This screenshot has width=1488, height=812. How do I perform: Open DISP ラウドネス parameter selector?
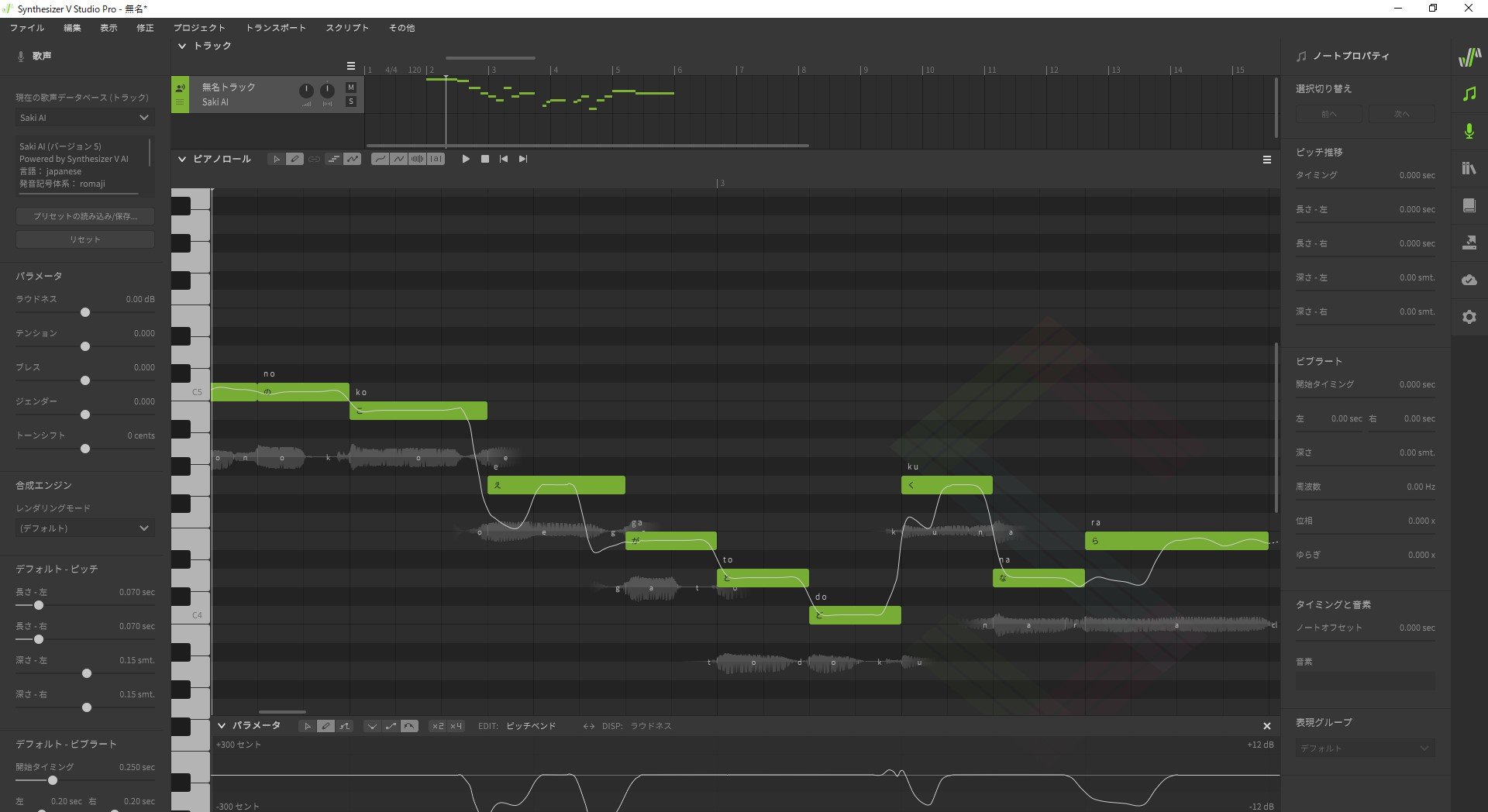650,726
